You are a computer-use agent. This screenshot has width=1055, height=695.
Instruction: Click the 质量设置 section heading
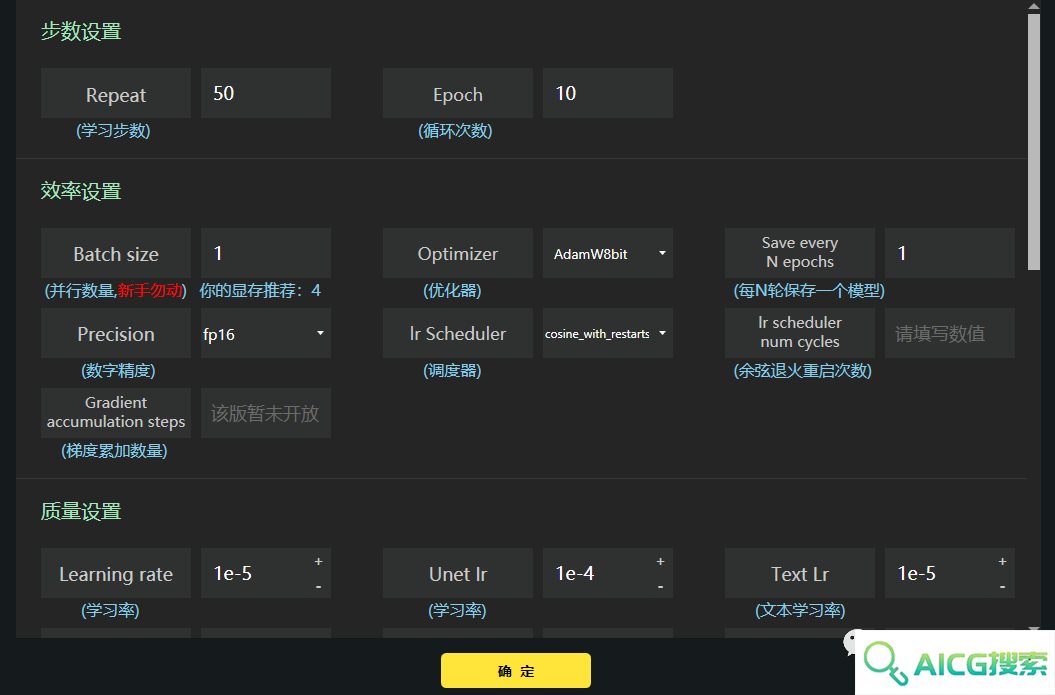coord(81,511)
